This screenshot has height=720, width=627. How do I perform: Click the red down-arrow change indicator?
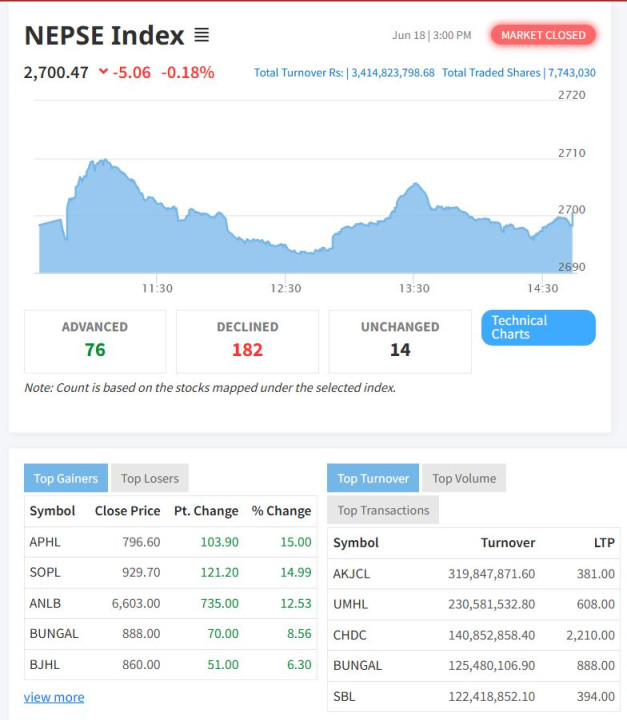(x=103, y=71)
